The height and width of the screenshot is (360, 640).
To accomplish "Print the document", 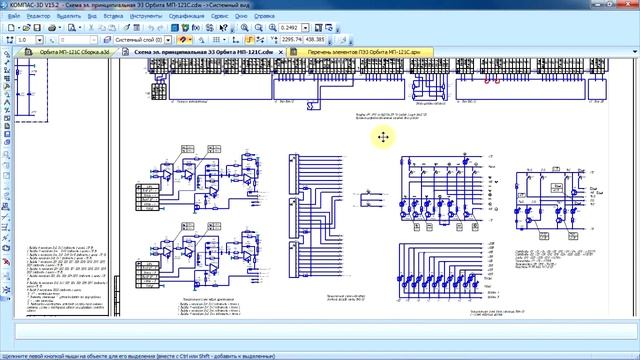I will (52, 28).
